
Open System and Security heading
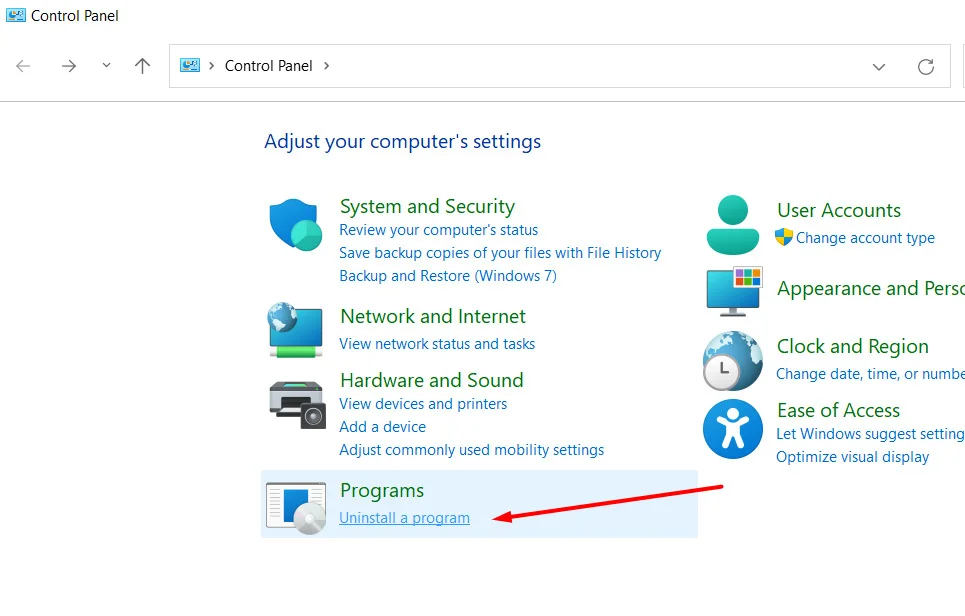427,207
